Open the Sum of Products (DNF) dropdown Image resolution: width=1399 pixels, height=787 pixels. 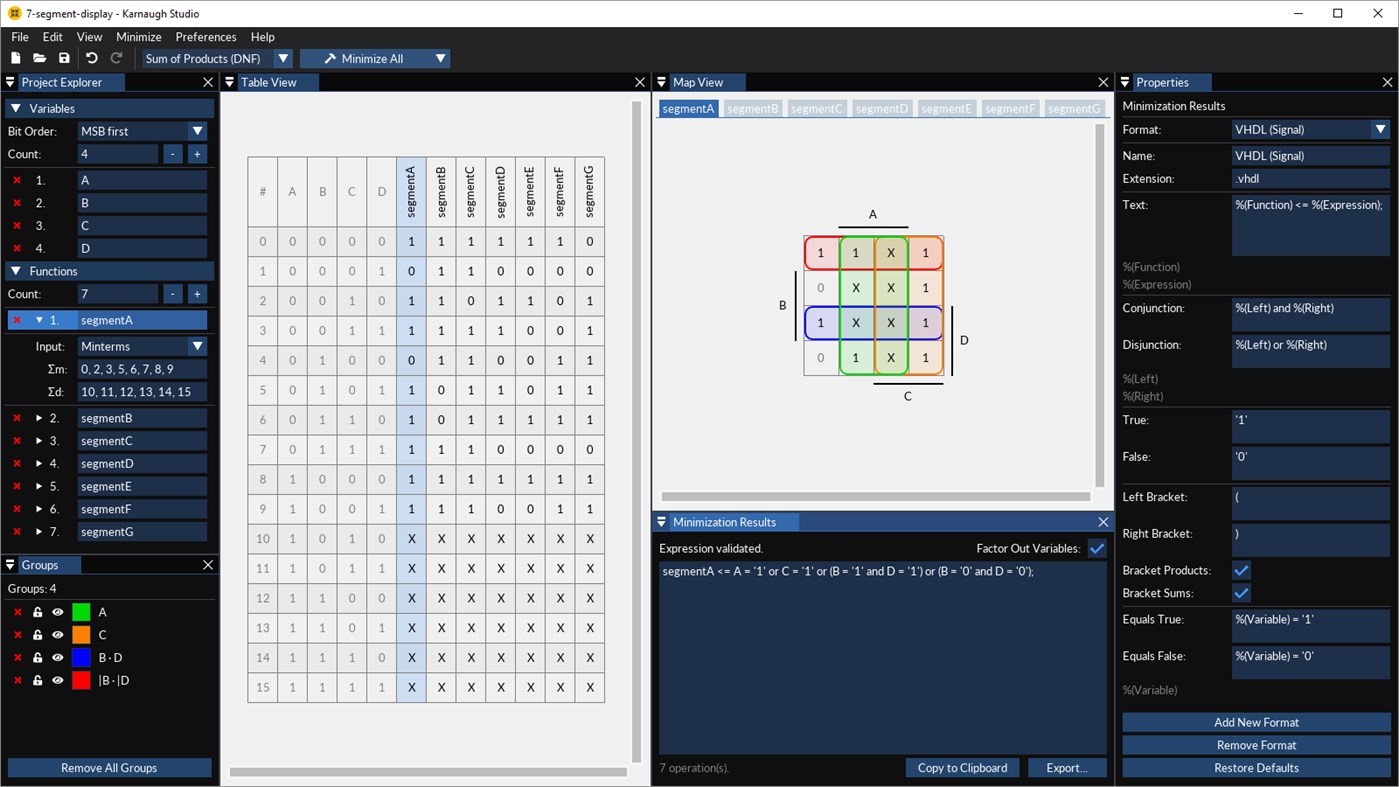pos(283,58)
